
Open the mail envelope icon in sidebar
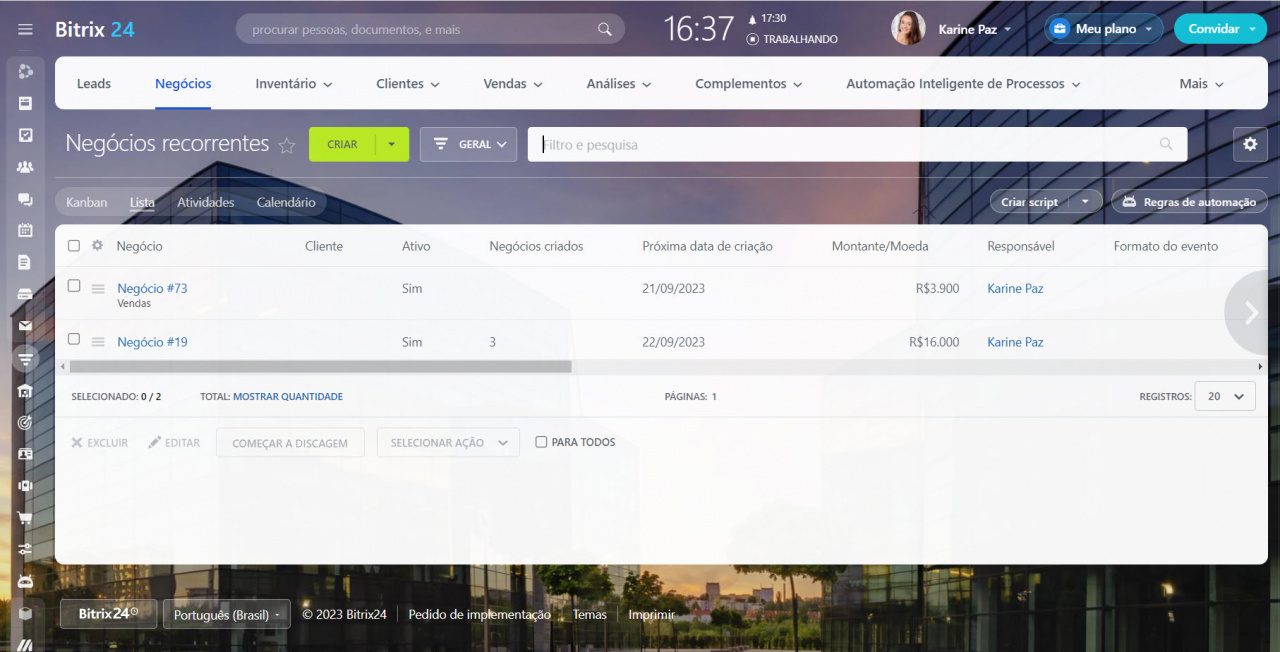[x=25, y=326]
